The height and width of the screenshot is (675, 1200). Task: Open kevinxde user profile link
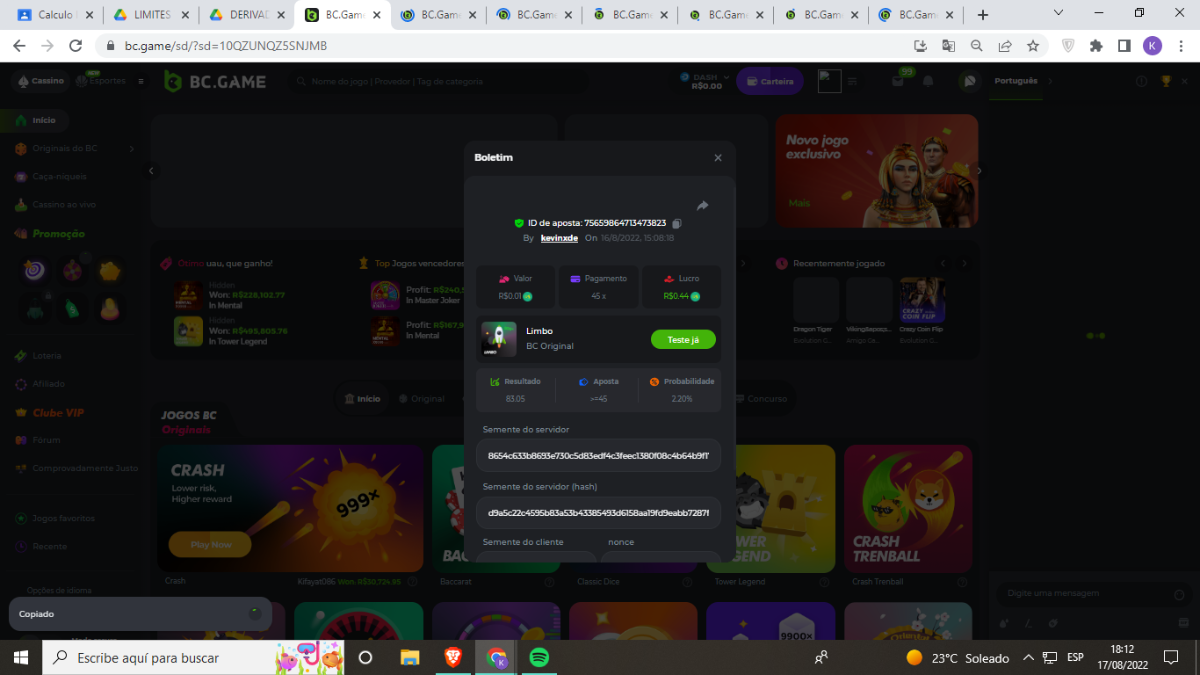pyautogui.click(x=559, y=238)
